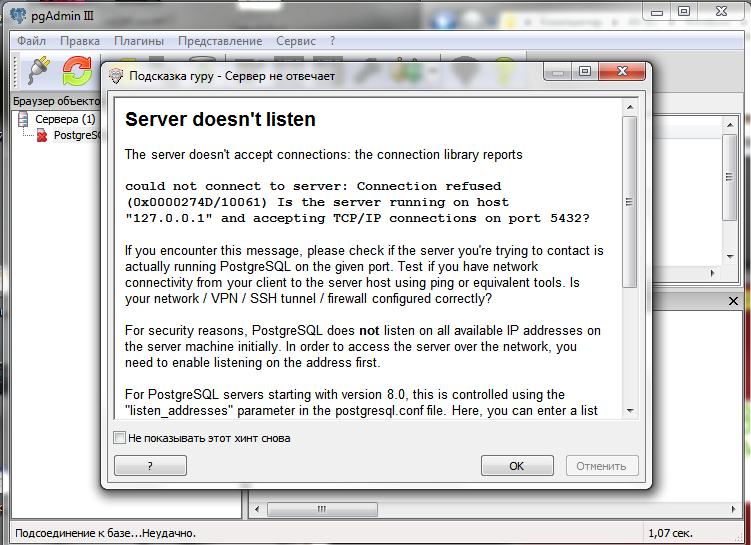Click the main window horizontal scrollbar
The height and width of the screenshot is (545, 751).
click(320, 509)
